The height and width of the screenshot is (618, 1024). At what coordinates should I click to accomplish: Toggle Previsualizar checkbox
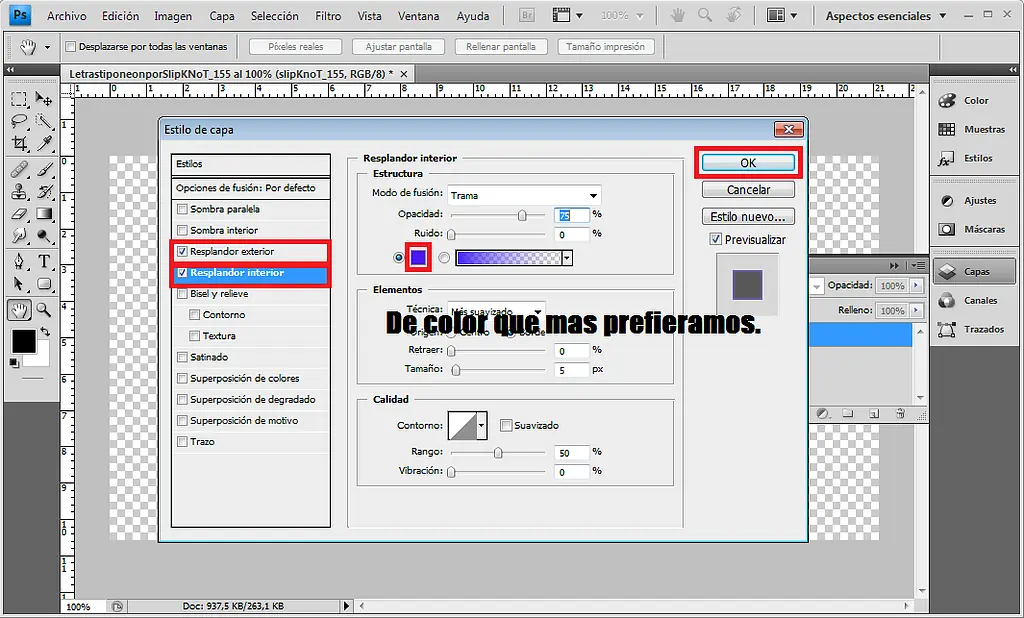click(x=716, y=240)
